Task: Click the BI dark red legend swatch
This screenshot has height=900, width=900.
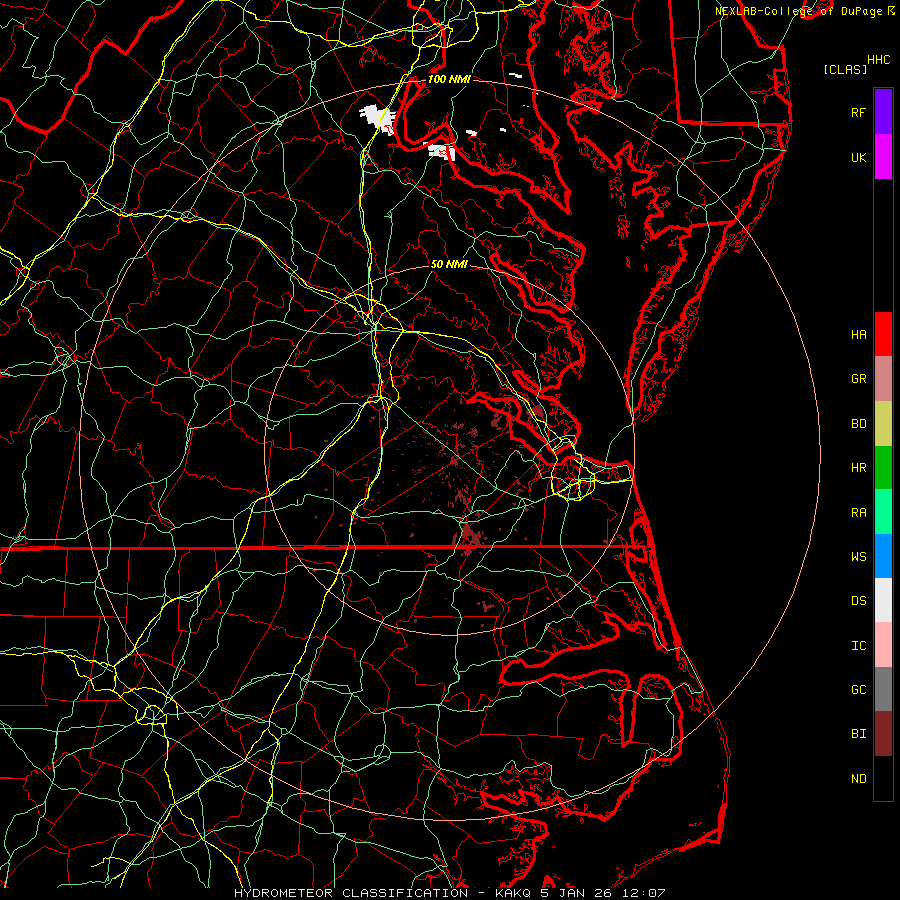Action: click(x=883, y=734)
